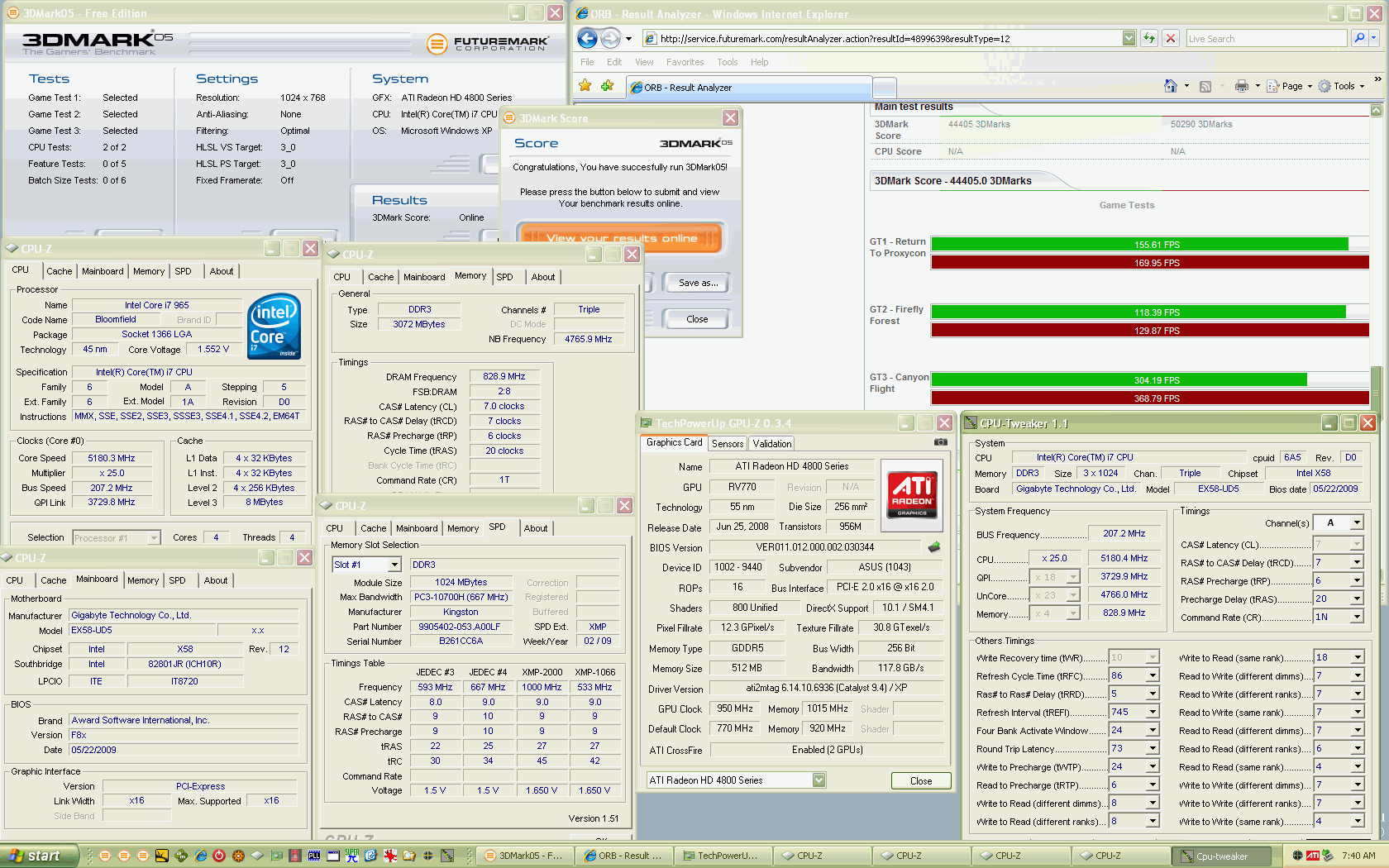Click the IE address bar URL field
This screenshot has width=1389, height=868.
pos(883,38)
